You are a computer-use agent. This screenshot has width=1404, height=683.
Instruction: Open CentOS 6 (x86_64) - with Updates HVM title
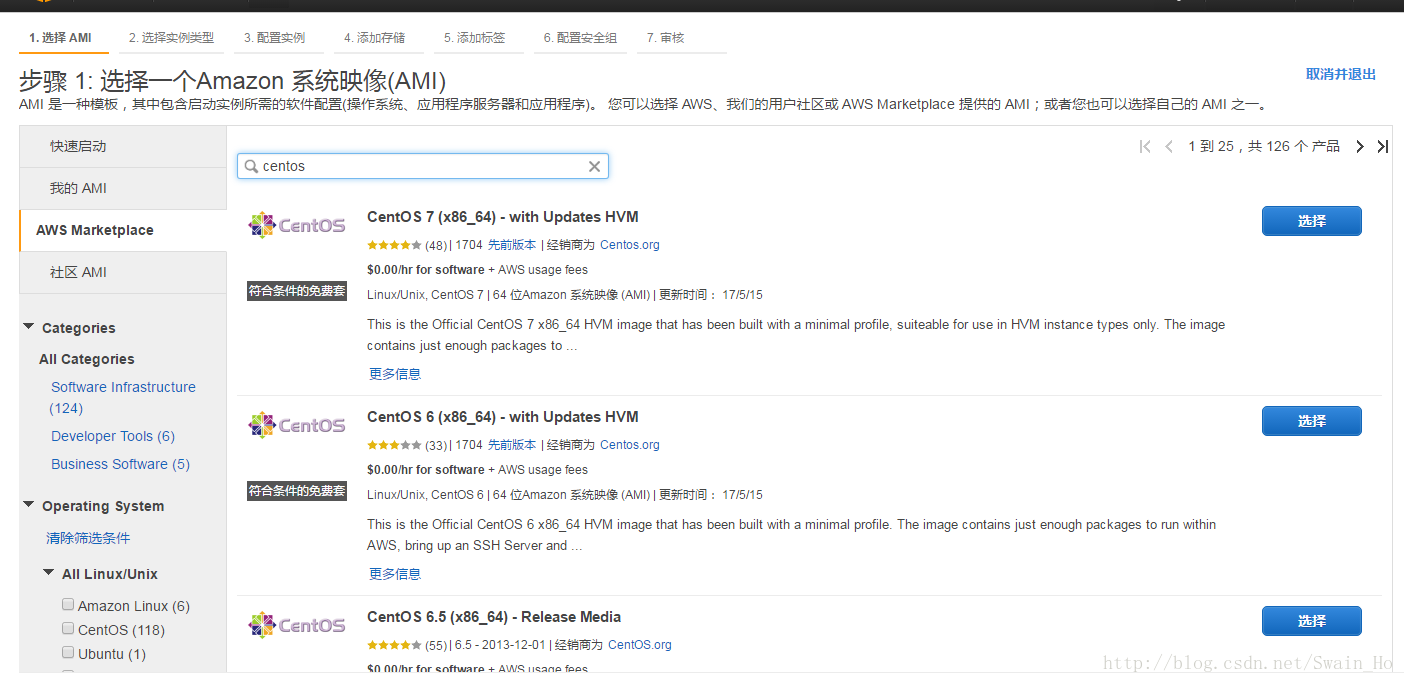click(503, 417)
